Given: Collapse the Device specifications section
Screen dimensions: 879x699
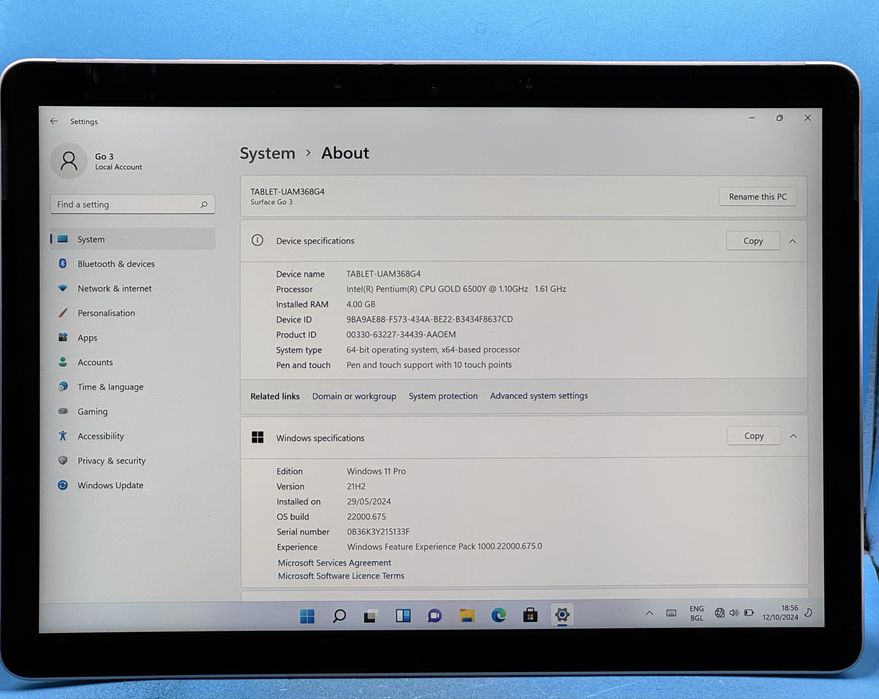Looking at the screenshot, I should tap(793, 241).
